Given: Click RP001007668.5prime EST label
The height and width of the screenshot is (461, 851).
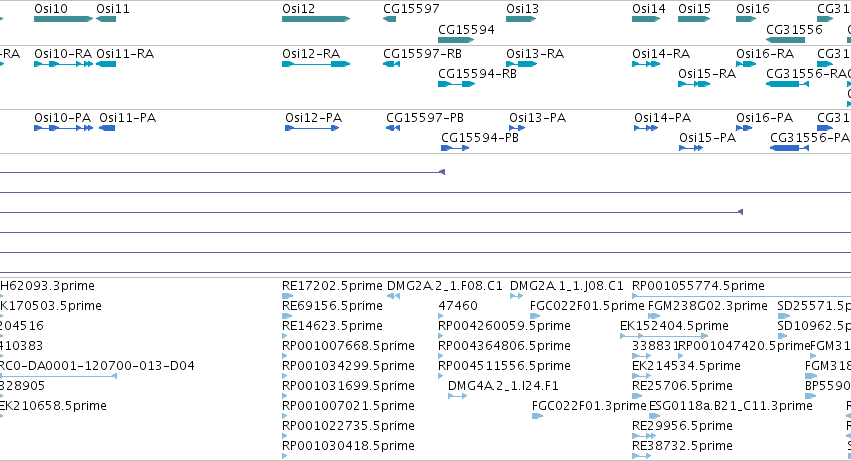Looking at the screenshot, I should coord(348,346).
